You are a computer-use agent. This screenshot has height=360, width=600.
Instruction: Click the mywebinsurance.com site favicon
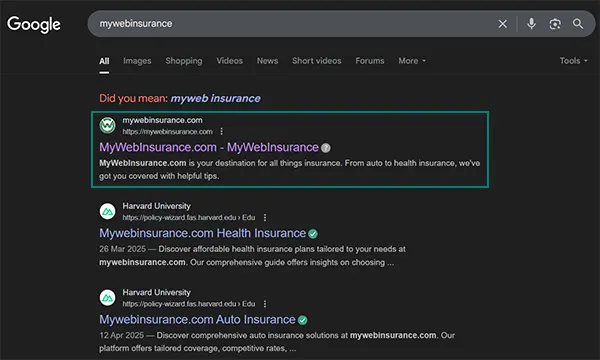[108, 125]
